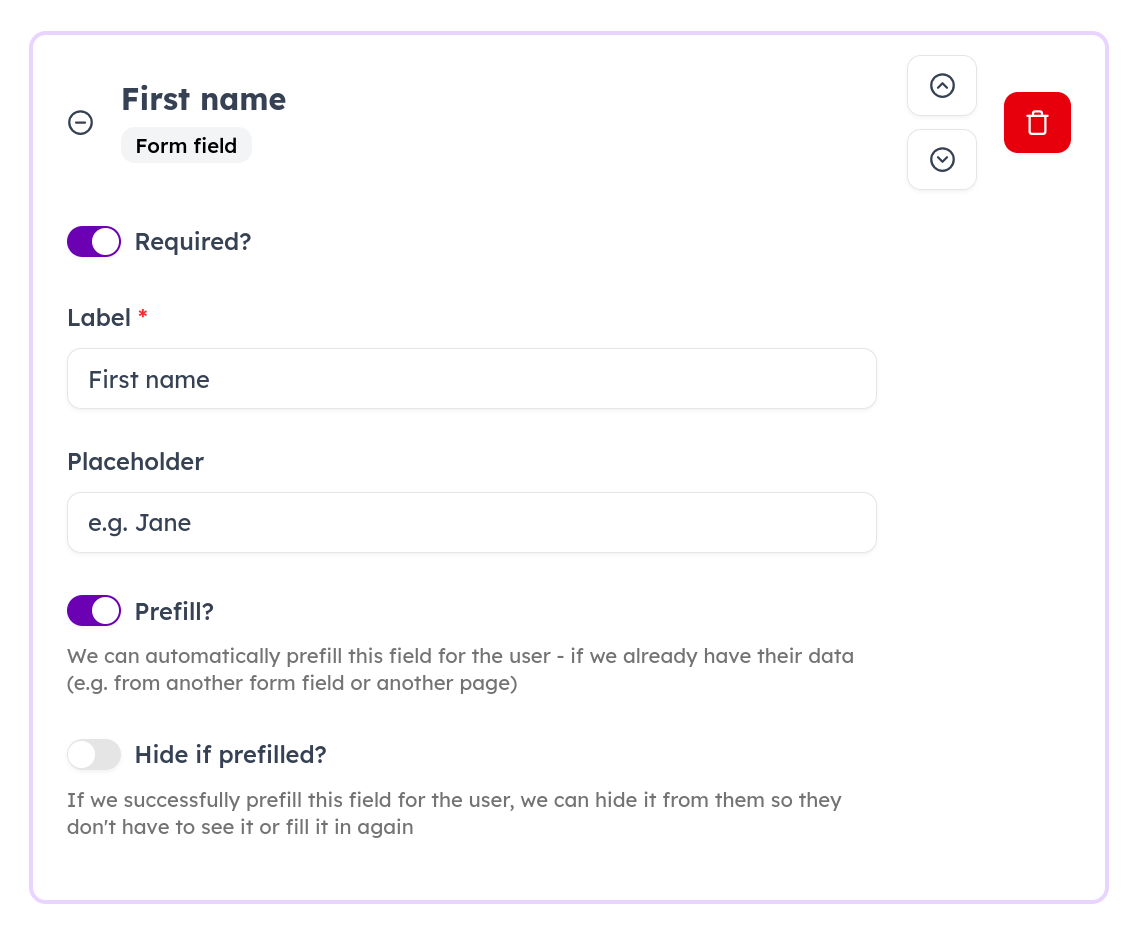Image resolution: width=1135 pixels, height=925 pixels.
Task: Click into the Placeholder input box
Action: (471, 523)
